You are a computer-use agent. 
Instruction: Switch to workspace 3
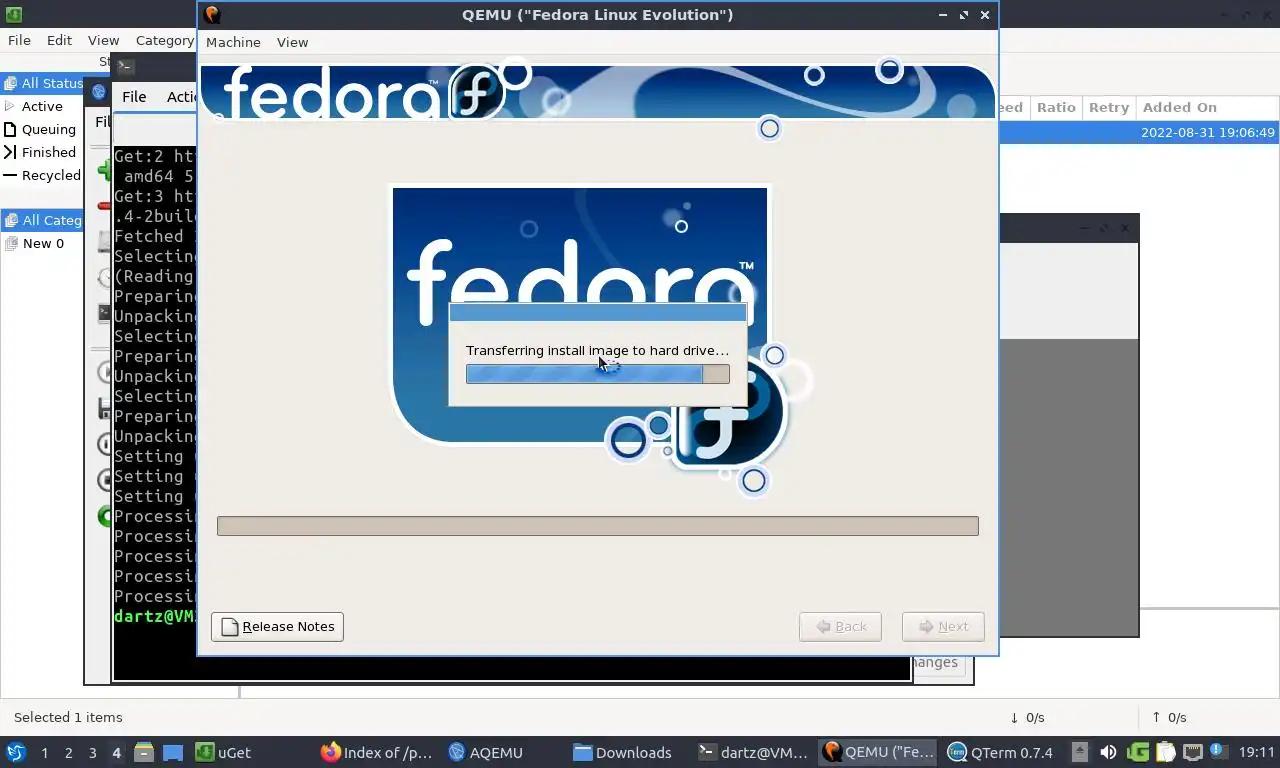92,753
